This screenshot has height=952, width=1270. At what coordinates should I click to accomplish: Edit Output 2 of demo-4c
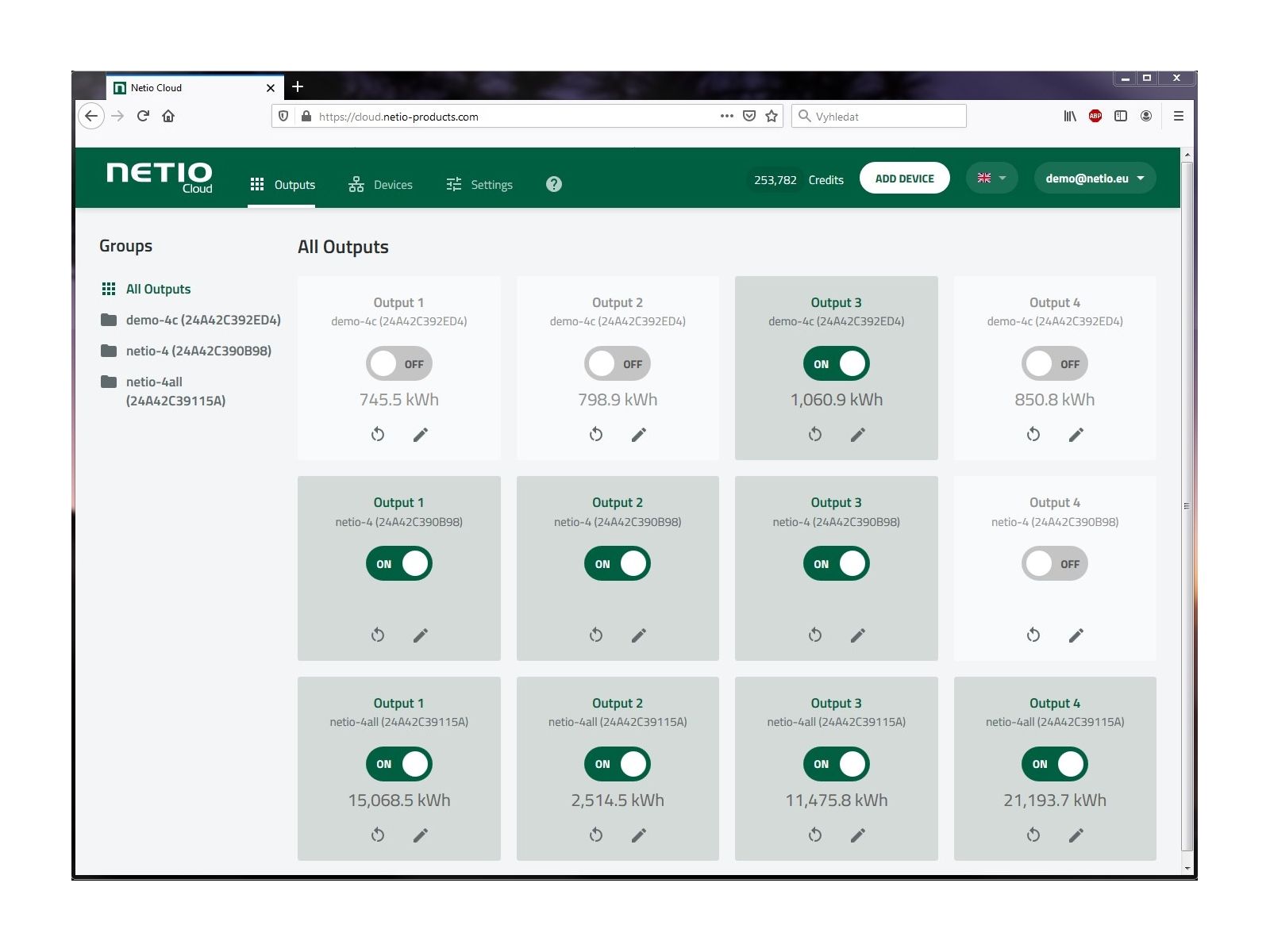tap(639, 434)
